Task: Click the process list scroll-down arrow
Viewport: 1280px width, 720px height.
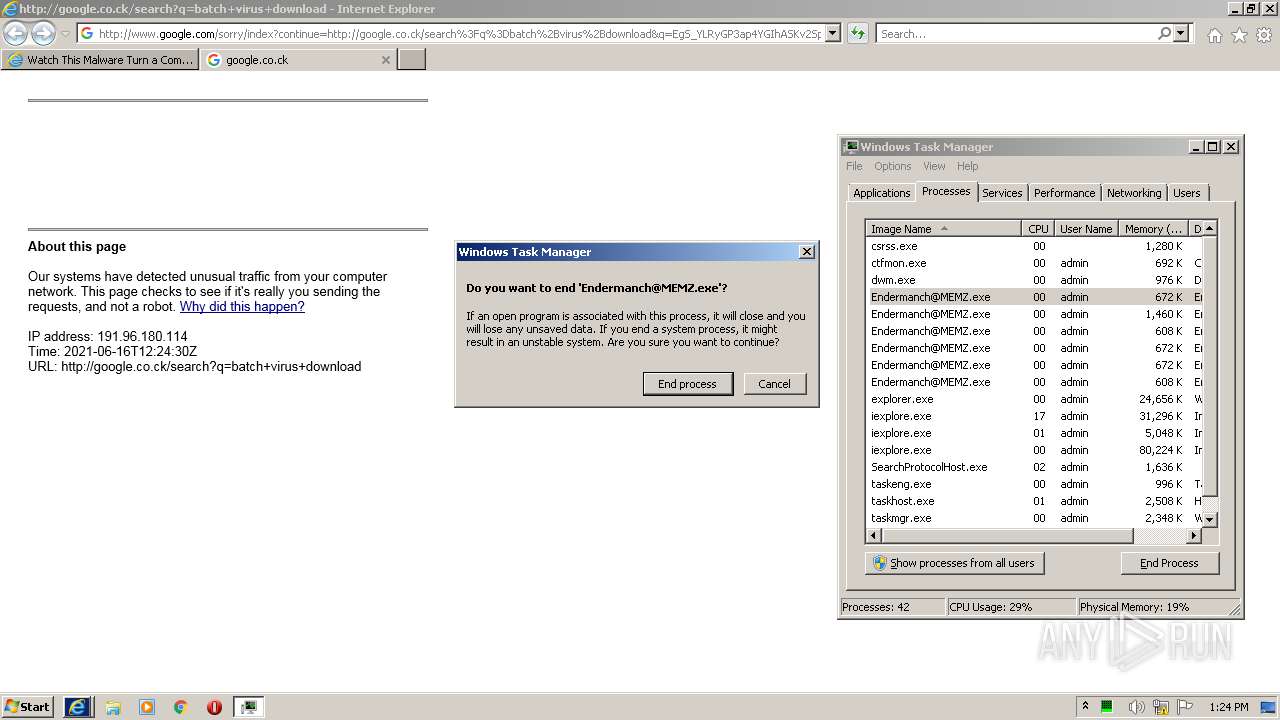Action: [x=1209, y=519]
